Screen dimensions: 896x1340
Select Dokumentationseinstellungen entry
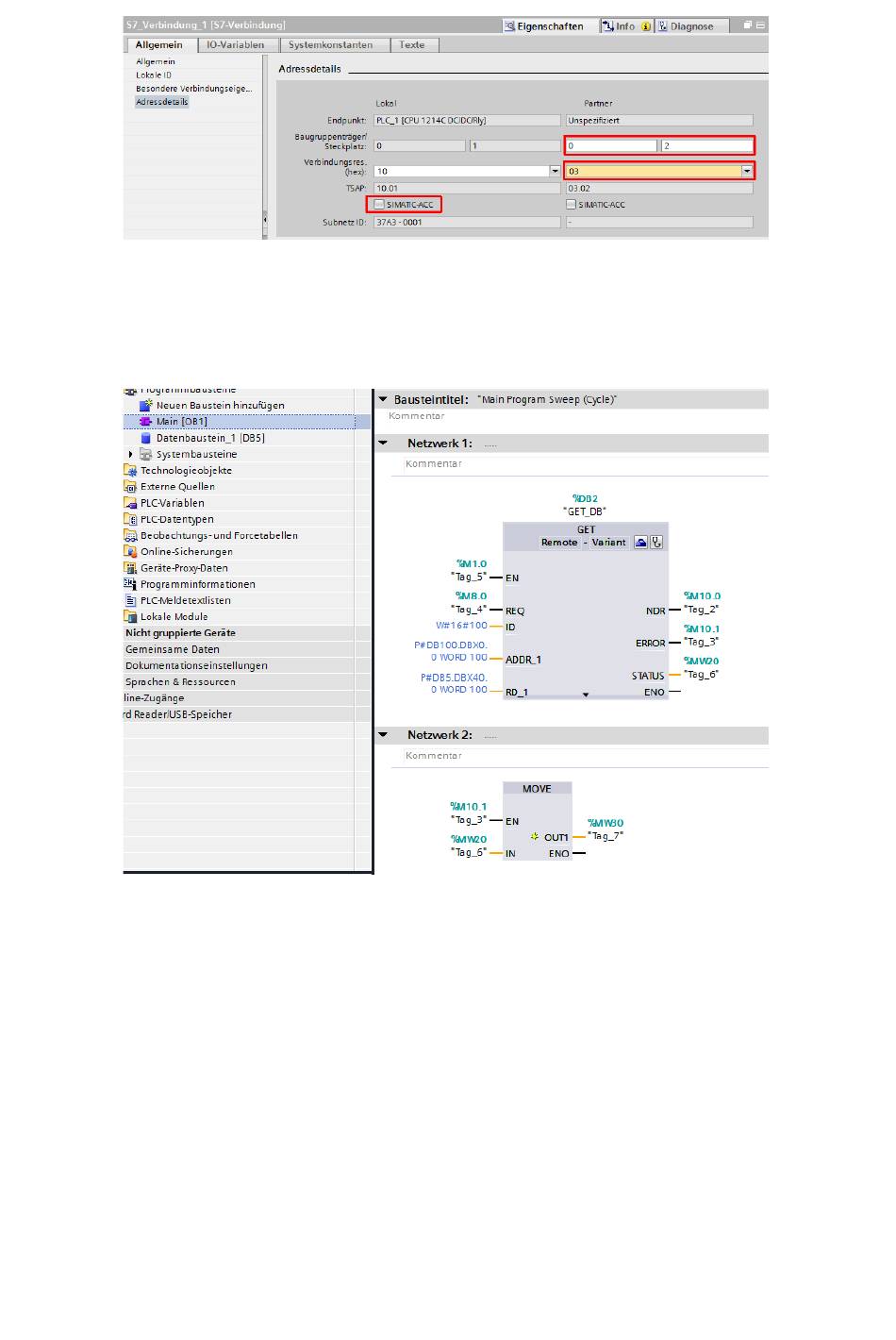196,665
